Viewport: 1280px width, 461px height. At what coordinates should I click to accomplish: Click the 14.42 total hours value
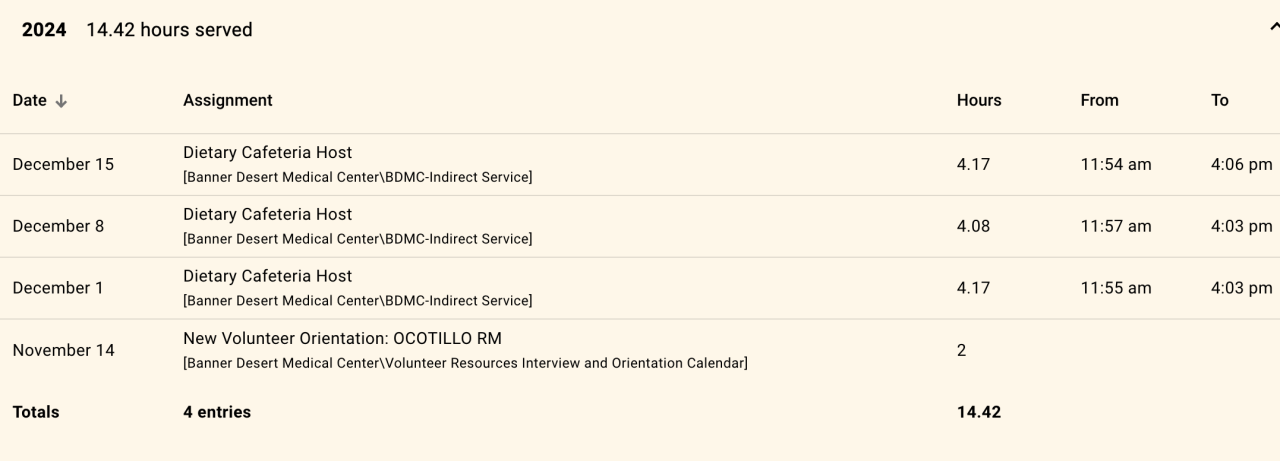click(978, 412)
